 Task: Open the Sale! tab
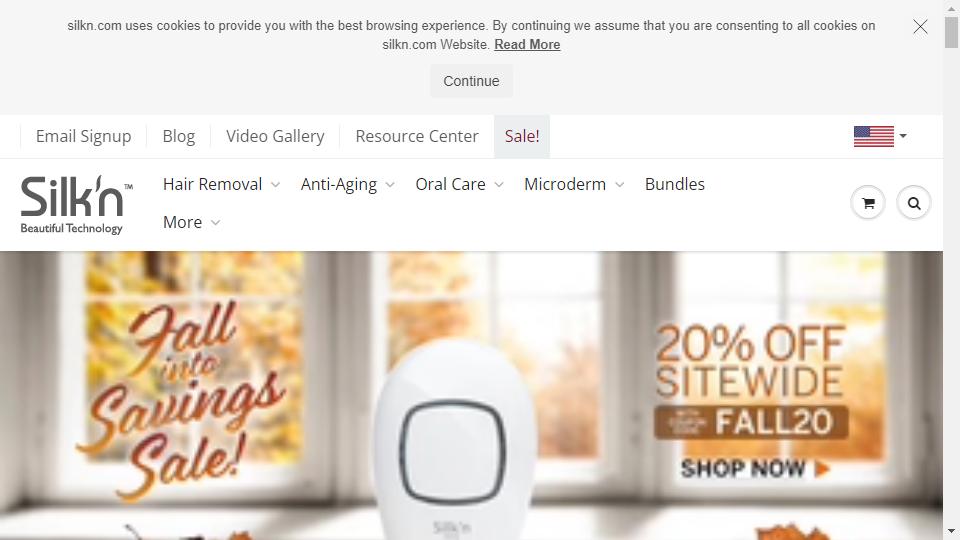pyautogui.click(x=522, y=136)
